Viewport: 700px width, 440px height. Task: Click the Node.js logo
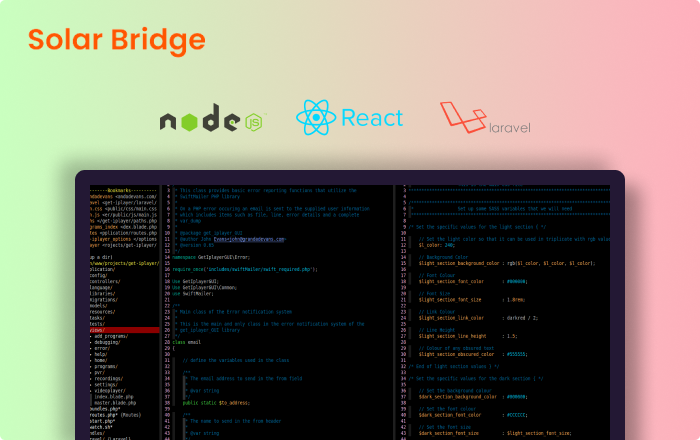pos(212,118)
